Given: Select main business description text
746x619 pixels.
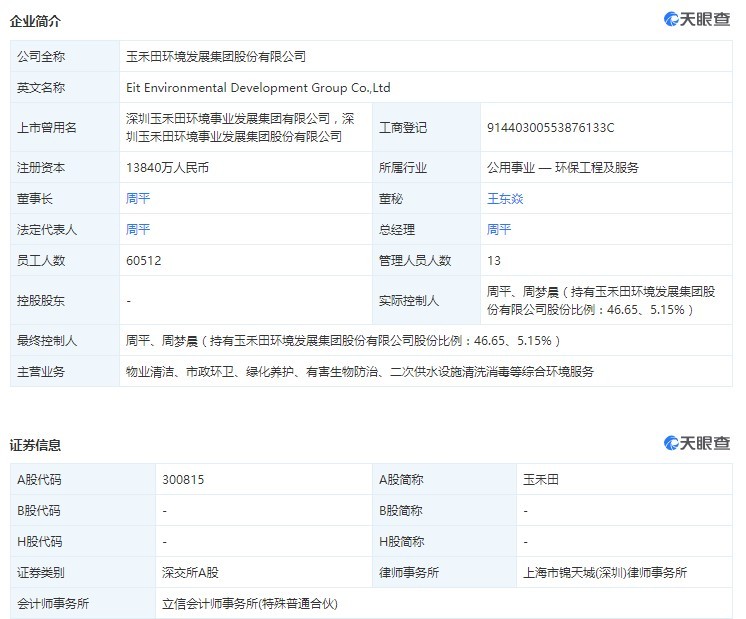Looking at the screenshot, I should click(x=360, y=371).
